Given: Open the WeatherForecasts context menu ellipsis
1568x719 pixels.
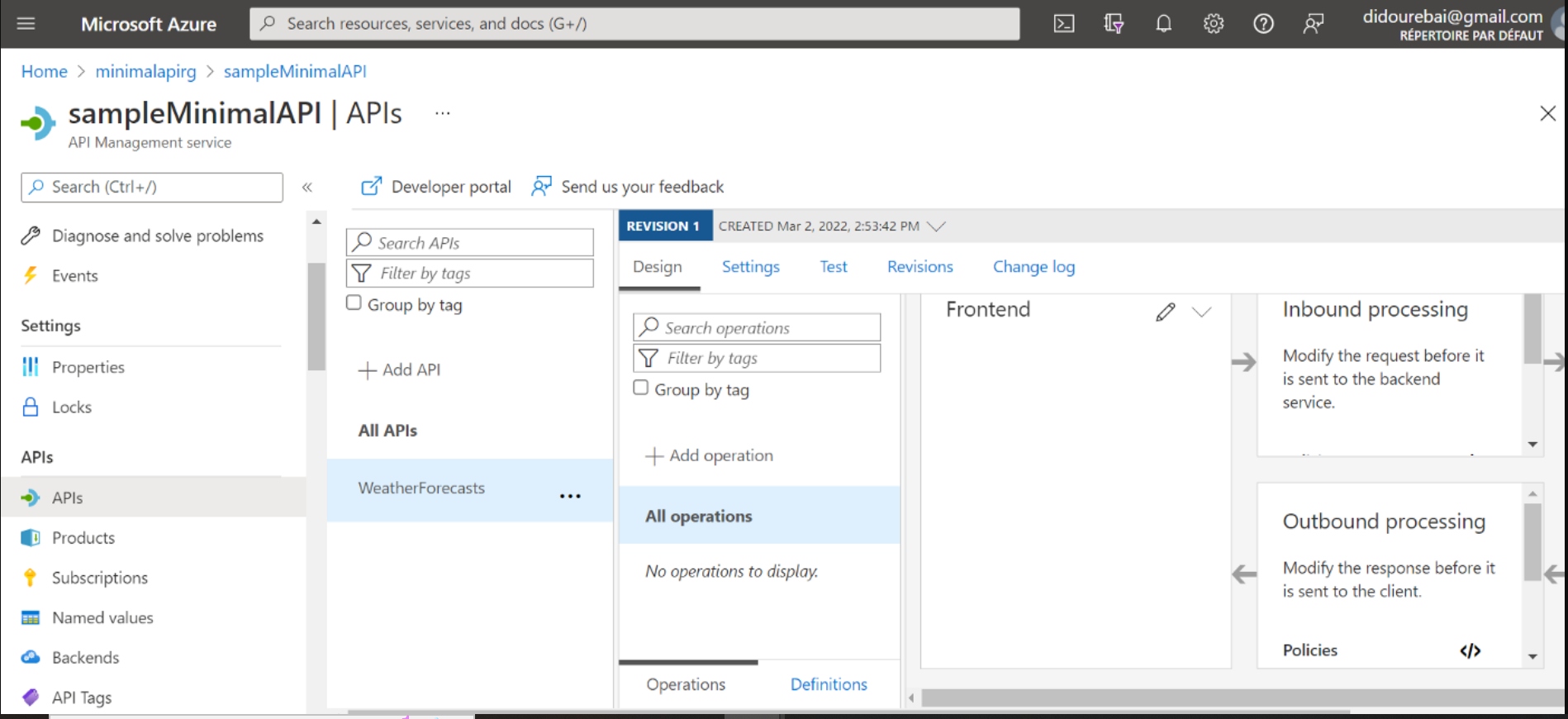Looking at the screenshot, I should 570,496.
